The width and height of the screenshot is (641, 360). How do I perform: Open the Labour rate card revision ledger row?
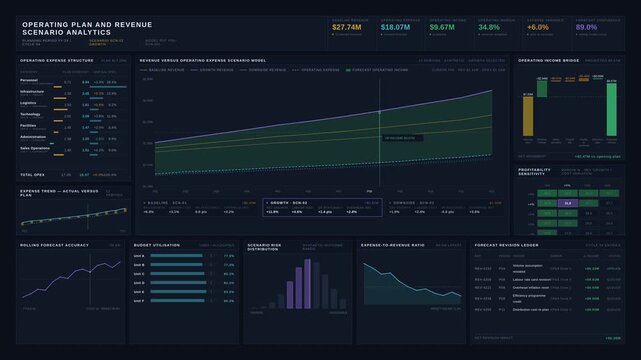click(x=547, y=280)
